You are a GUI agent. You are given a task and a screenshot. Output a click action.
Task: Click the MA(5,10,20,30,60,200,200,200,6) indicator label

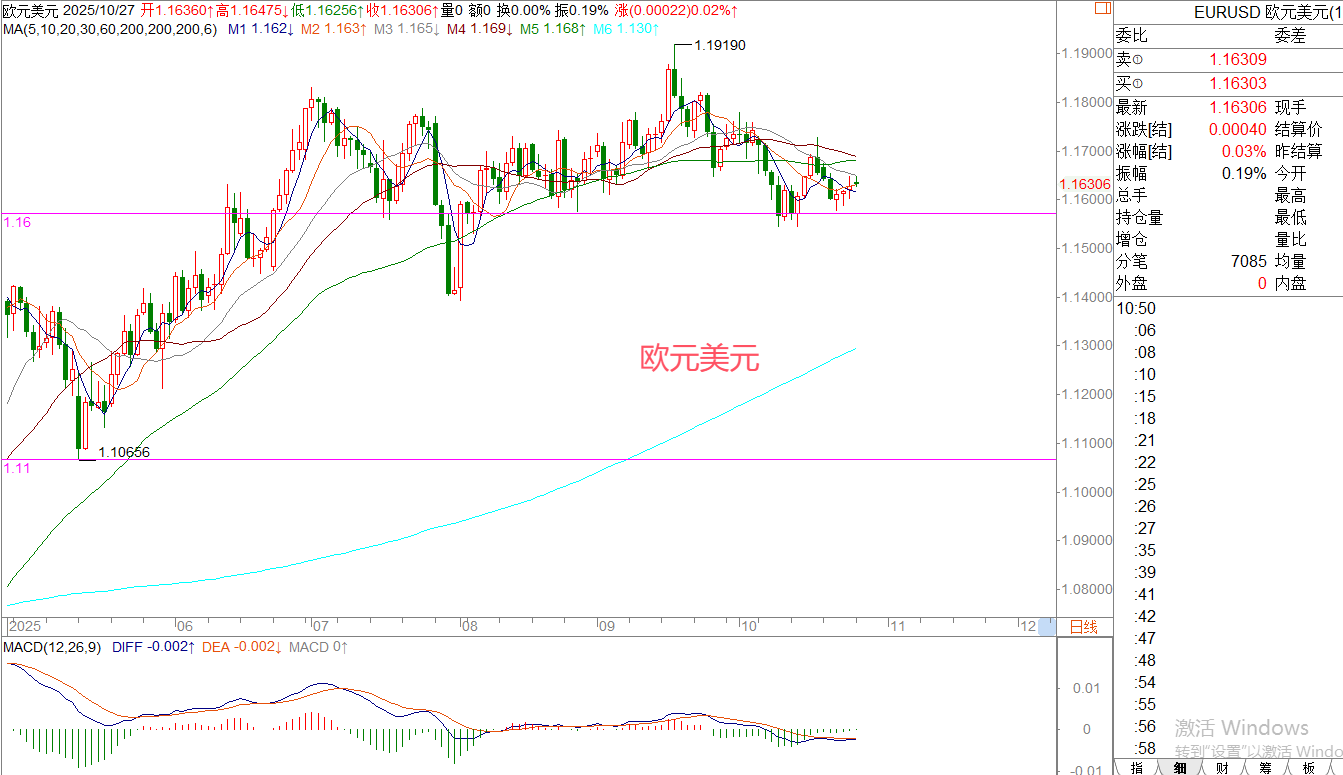click(x=109, y=30)
